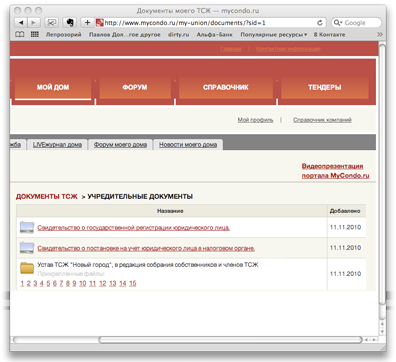Click the Safari forward arrow button

click(33, 23)
